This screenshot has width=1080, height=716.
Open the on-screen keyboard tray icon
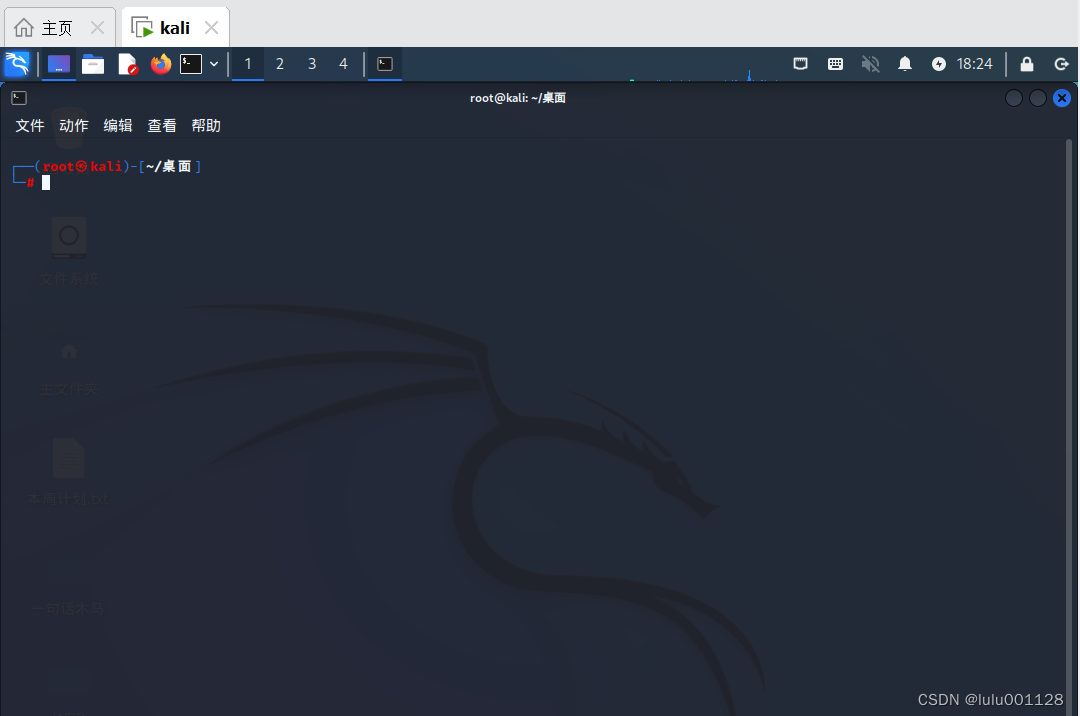[835, 63]
